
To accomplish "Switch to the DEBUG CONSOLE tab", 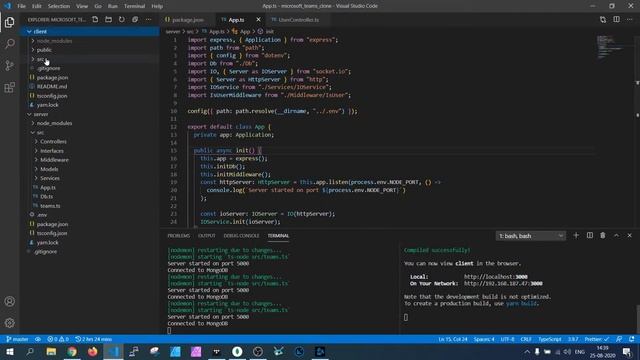I will (x=241, y=236).
